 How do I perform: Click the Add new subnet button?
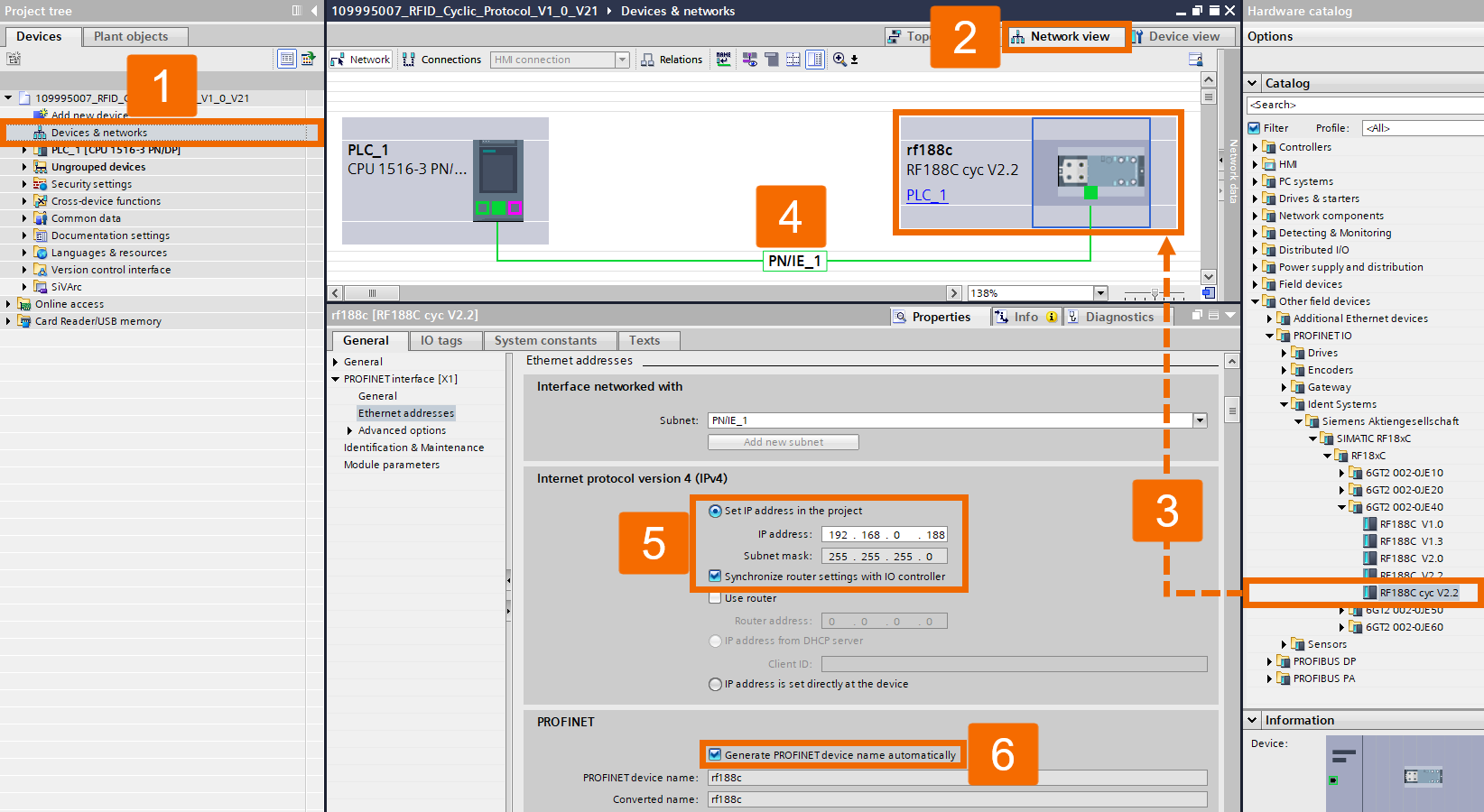(x=784, y=442)
